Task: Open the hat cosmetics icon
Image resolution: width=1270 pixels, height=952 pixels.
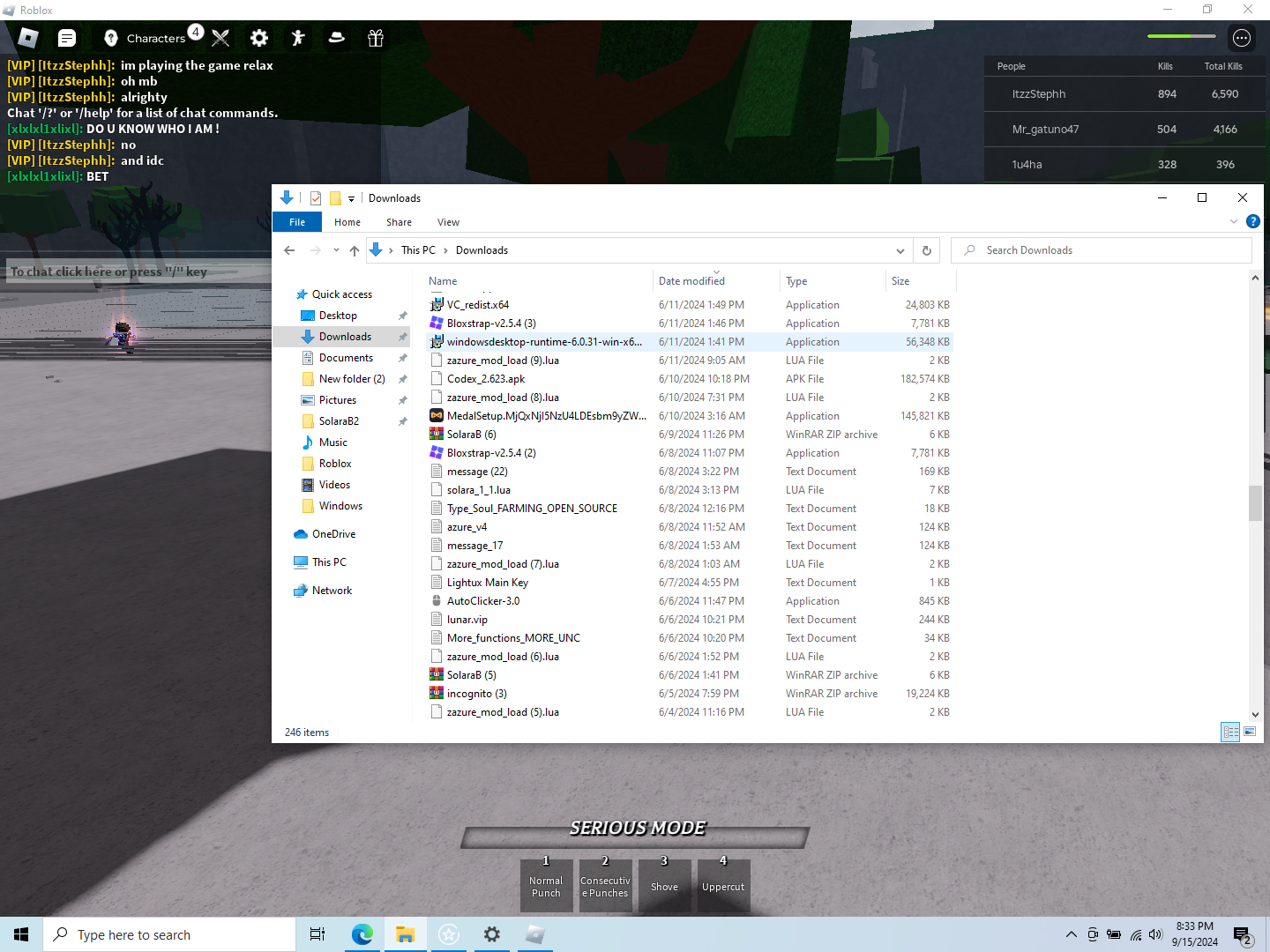Action: tap(337, 38)
